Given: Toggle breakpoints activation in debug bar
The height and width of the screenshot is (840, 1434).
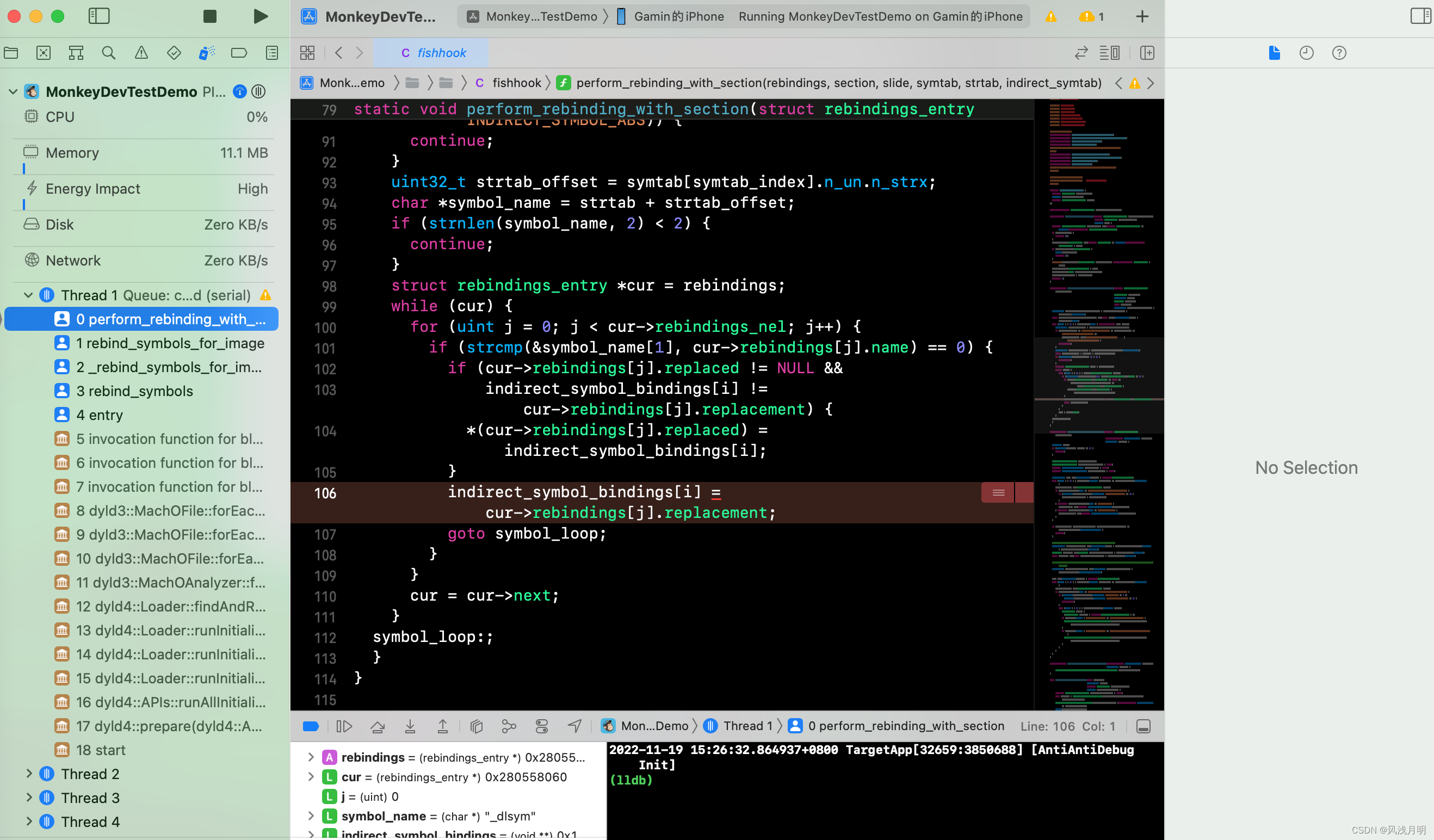Looking at the screenshot, I should (x=311, y=726).
